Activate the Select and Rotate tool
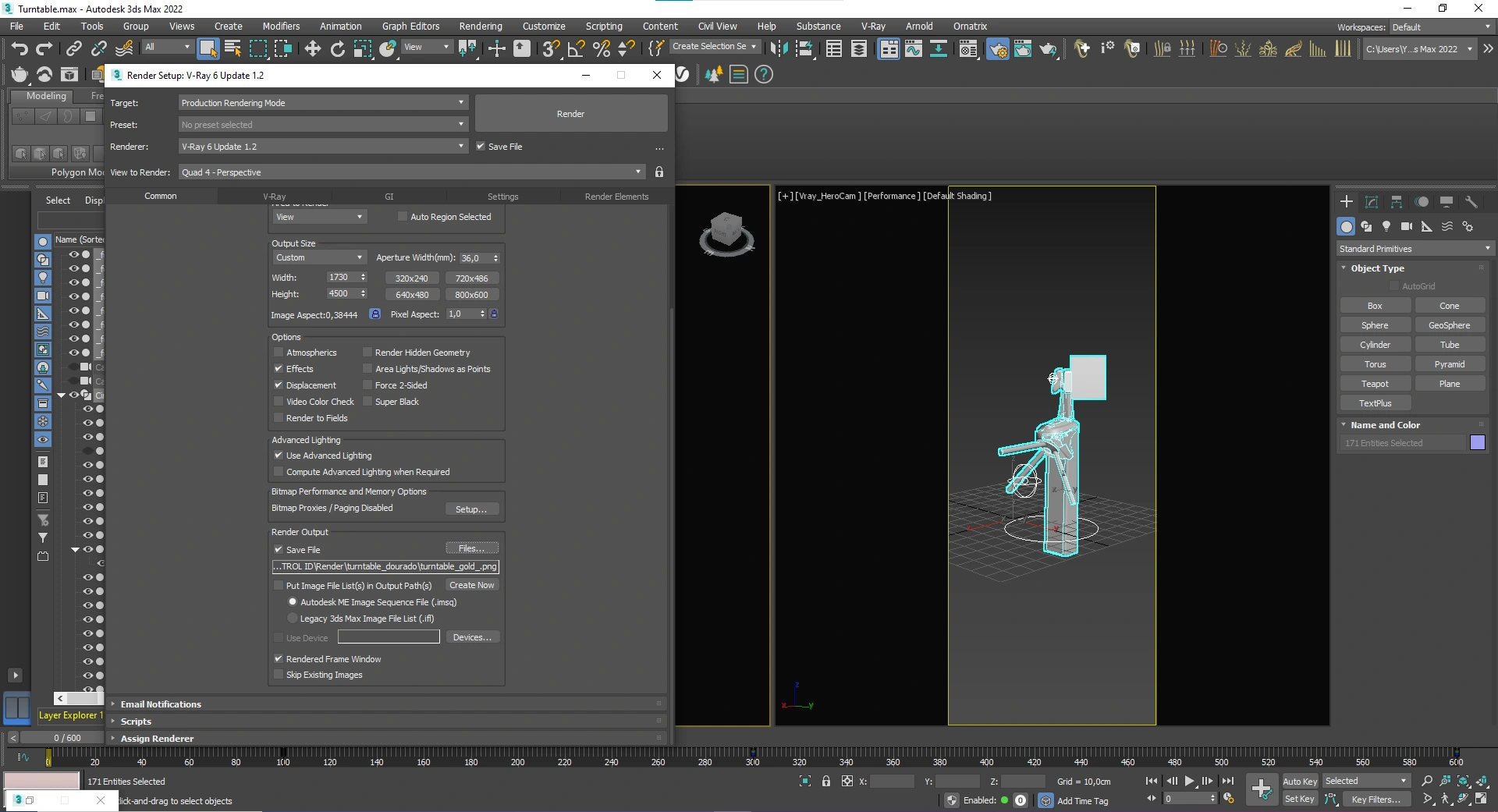 click(x=337, y=49)
